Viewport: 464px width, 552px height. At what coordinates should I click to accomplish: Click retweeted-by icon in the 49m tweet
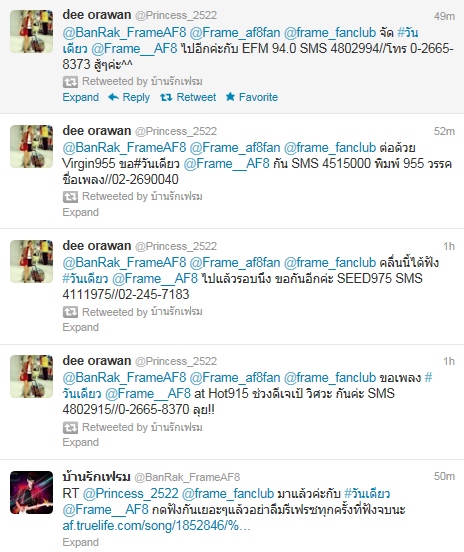coord(70,82)
